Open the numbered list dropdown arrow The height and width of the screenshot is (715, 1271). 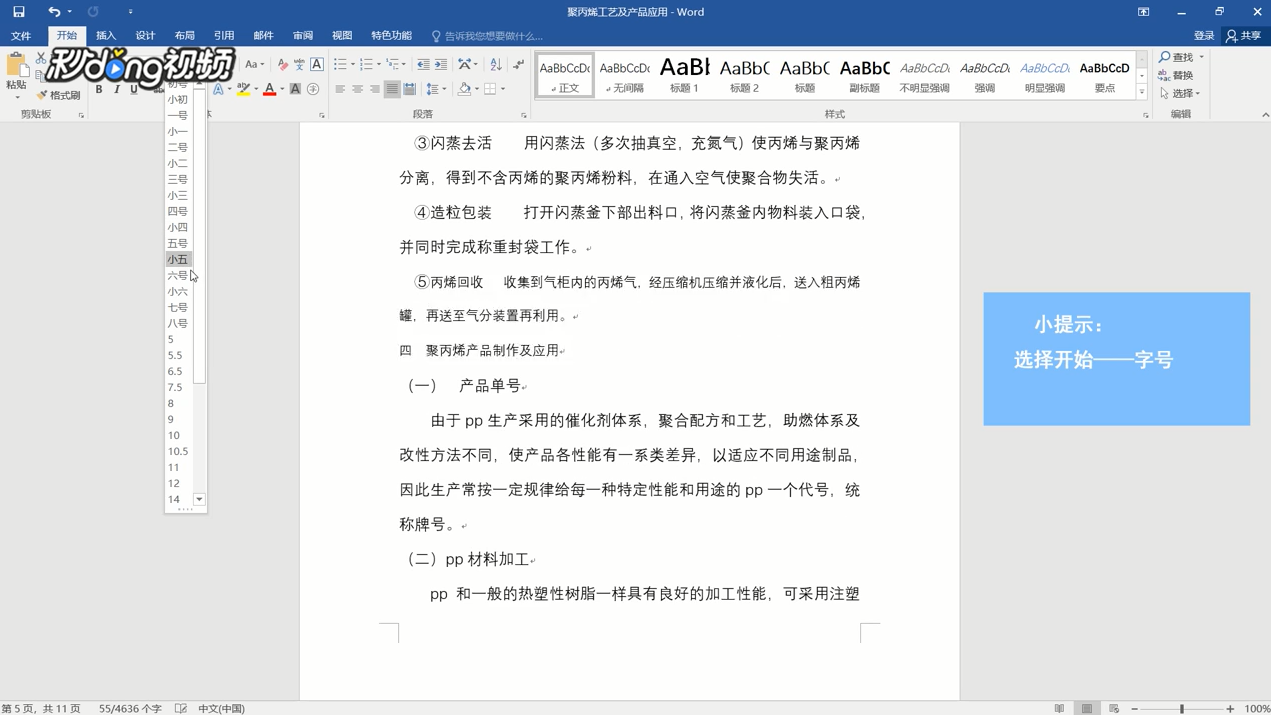[378, 64]
